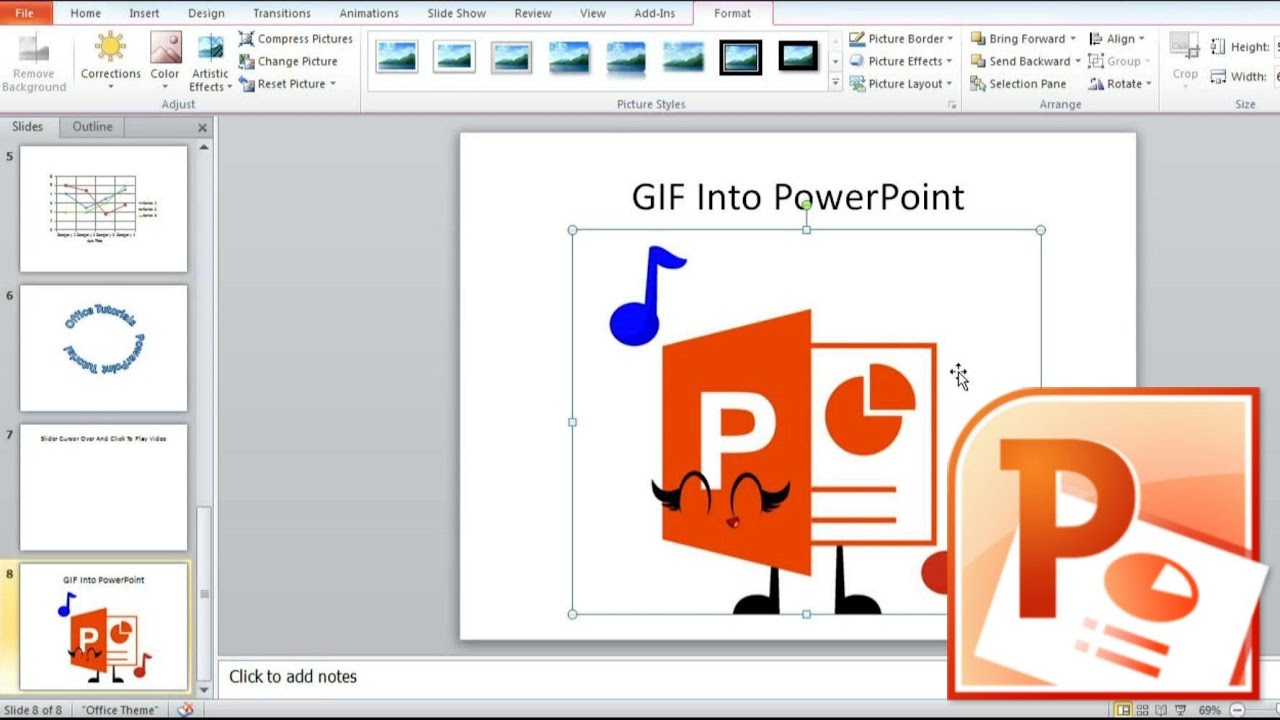Apply the first picture style thumbnail

pyautogui.click(x=397, y=57)
